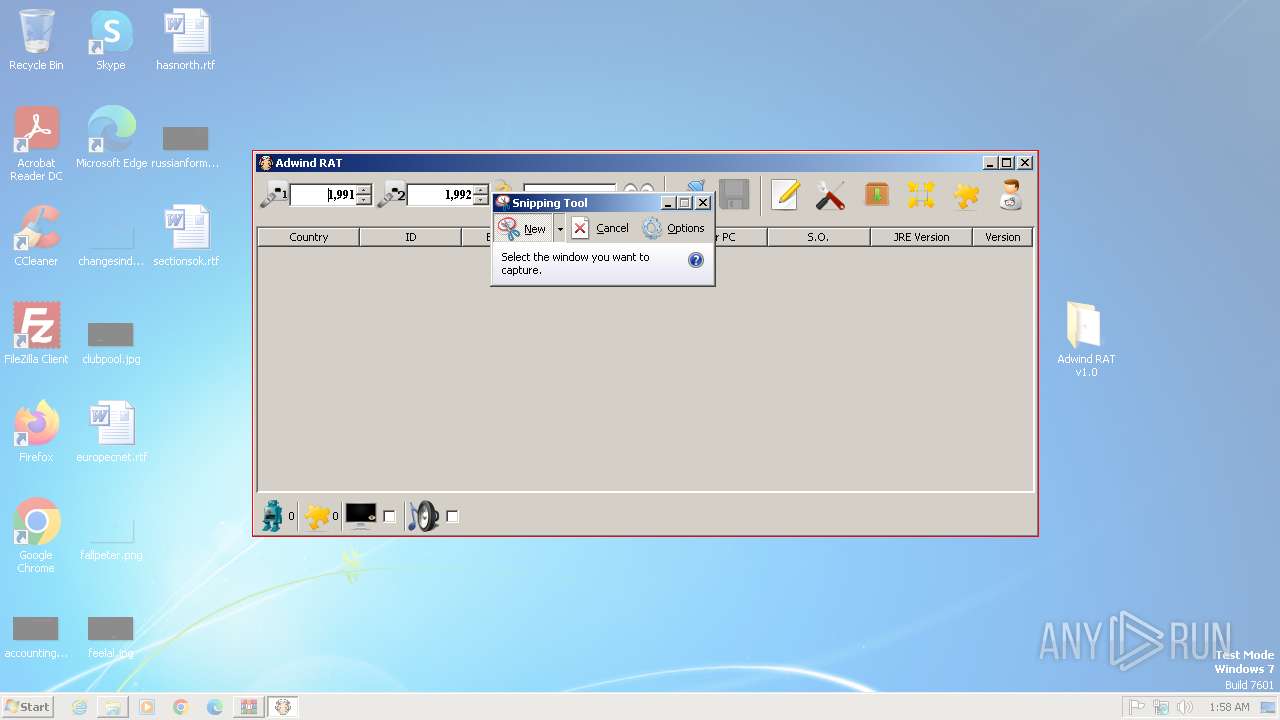Click the volume speaker tray icon
This screenshot has width=1280, height=720.
pos(1185,707)
